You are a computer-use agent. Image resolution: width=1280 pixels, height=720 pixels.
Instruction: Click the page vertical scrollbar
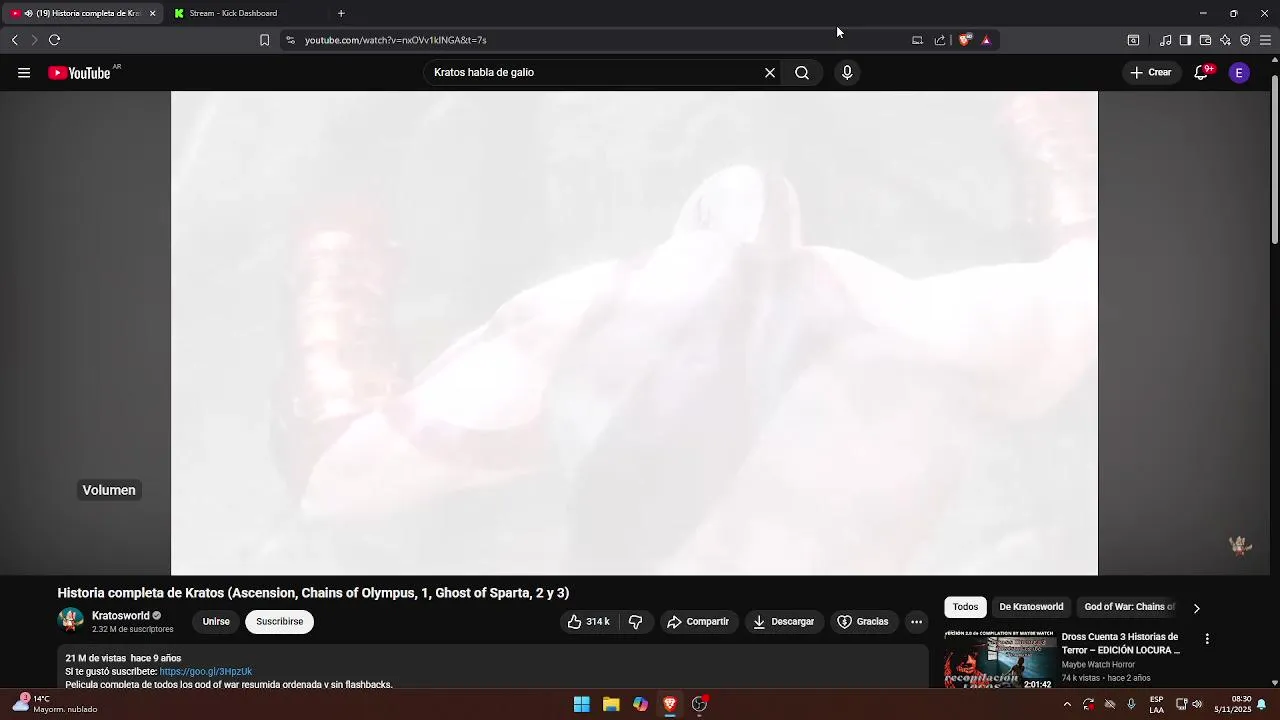tap(1274, 160)
